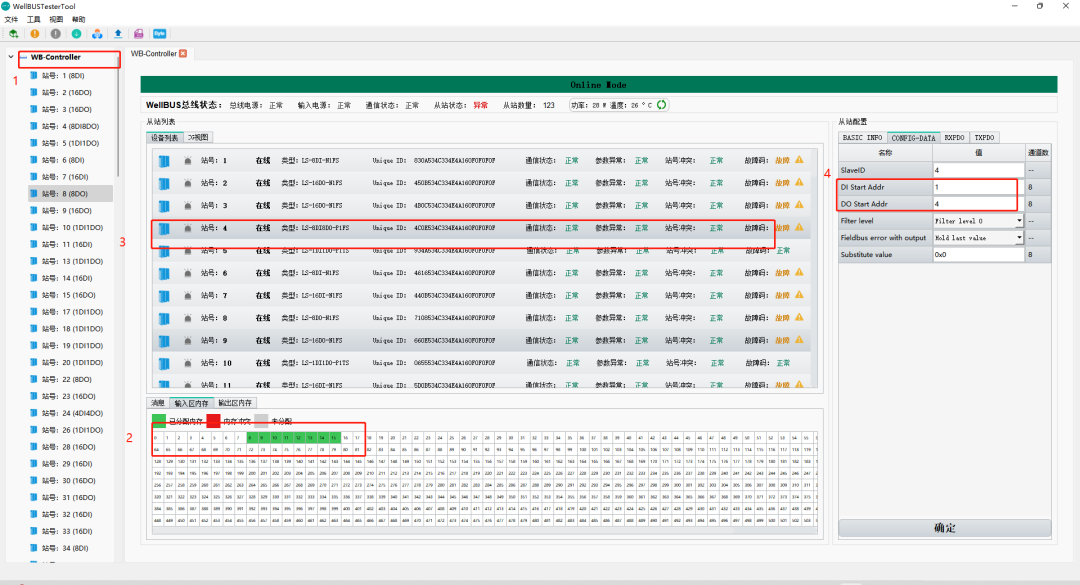Switch to the RXPDO tab
Screen dimensions: 1080x585
[x=954, y=138]
